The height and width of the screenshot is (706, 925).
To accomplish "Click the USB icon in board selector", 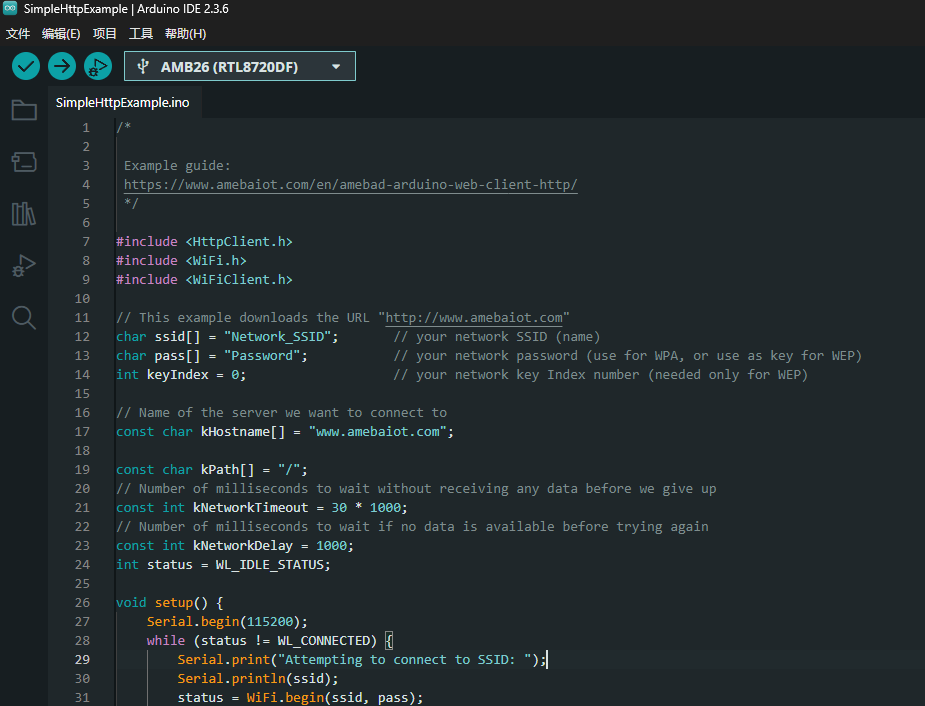I will pyautogui.click(x=143, y=66).
